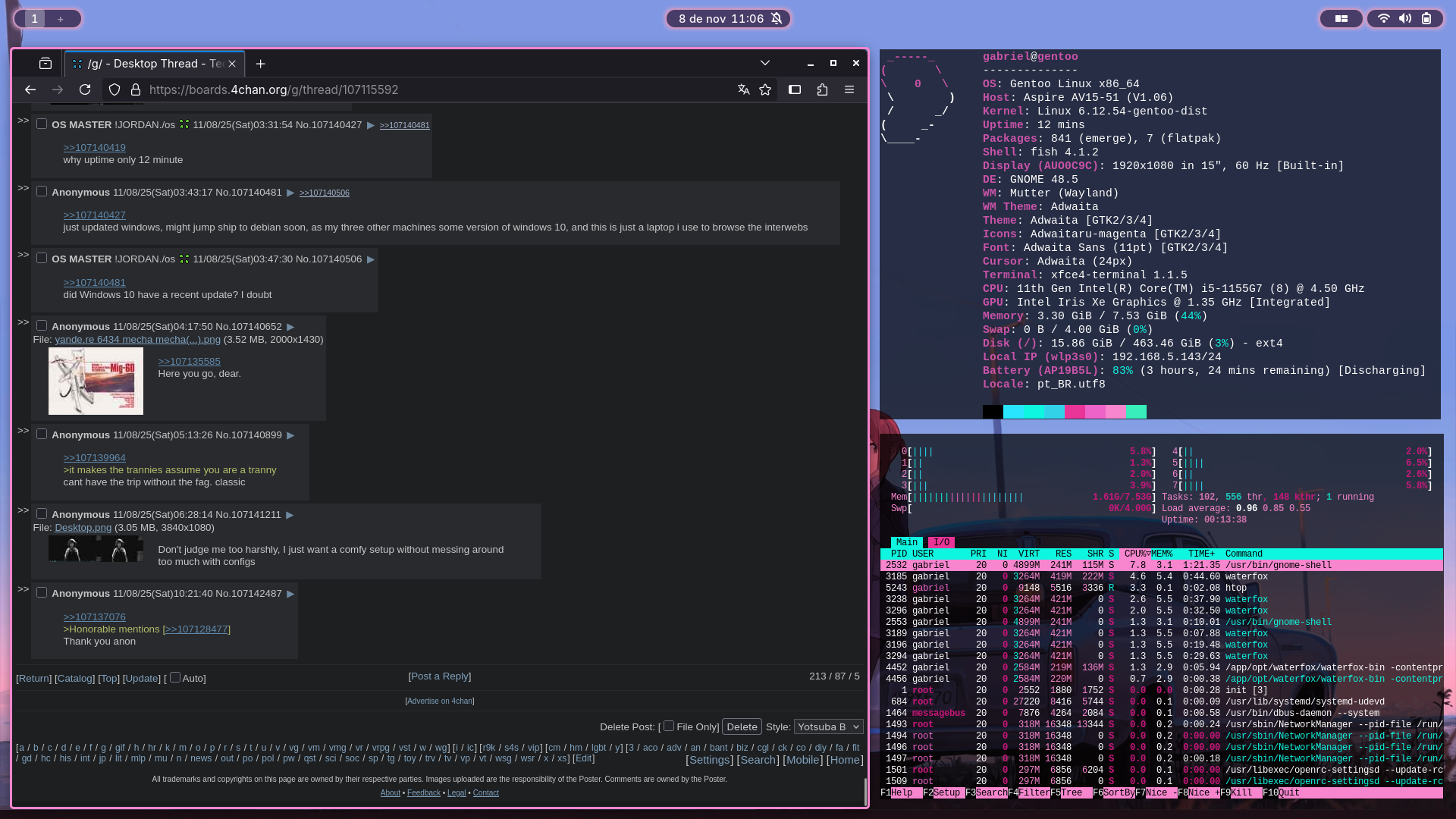1456x819 pixels.
Task: Tick the File Only checkbox
Action: click(x=669, y=726)
